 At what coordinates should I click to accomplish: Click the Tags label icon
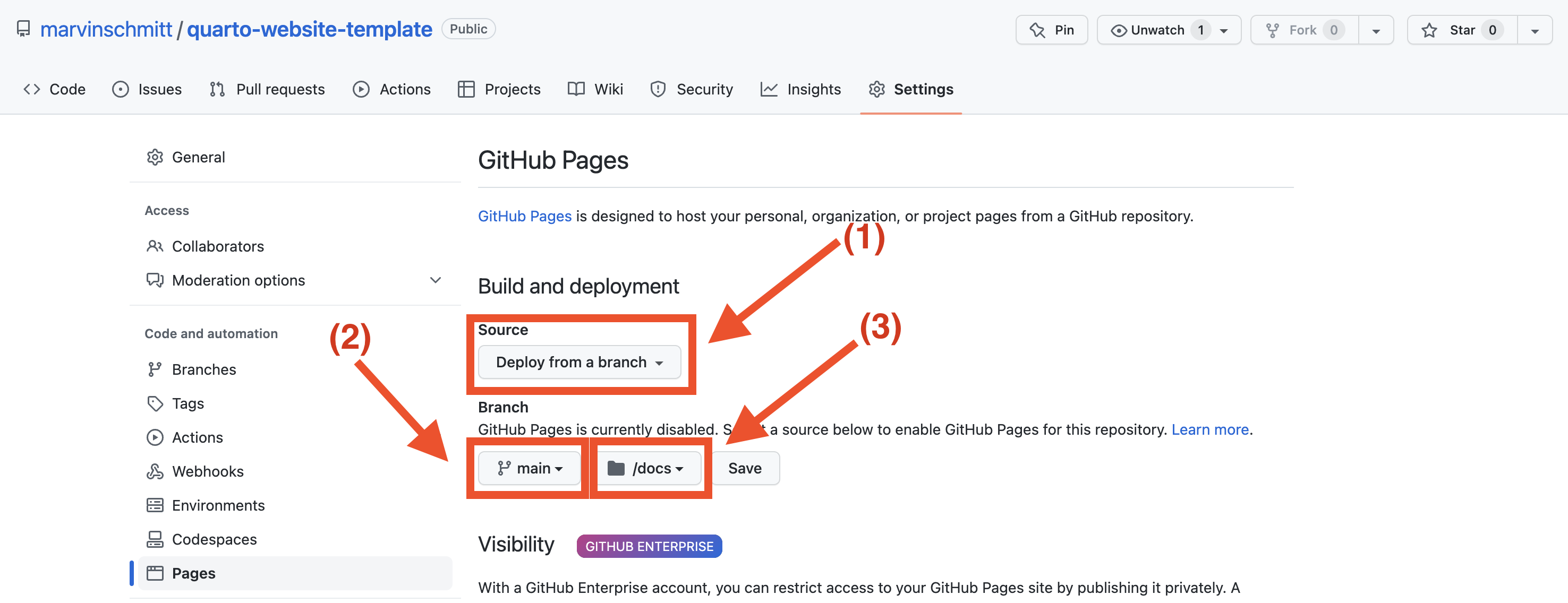click(x=155, y=403)
